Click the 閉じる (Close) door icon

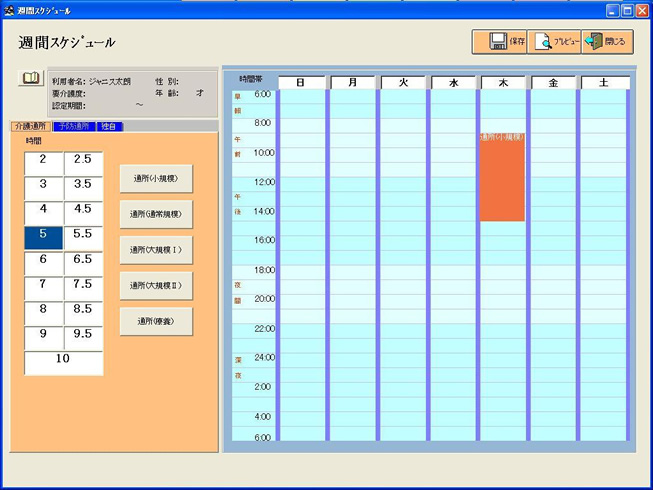click(594, 42)
